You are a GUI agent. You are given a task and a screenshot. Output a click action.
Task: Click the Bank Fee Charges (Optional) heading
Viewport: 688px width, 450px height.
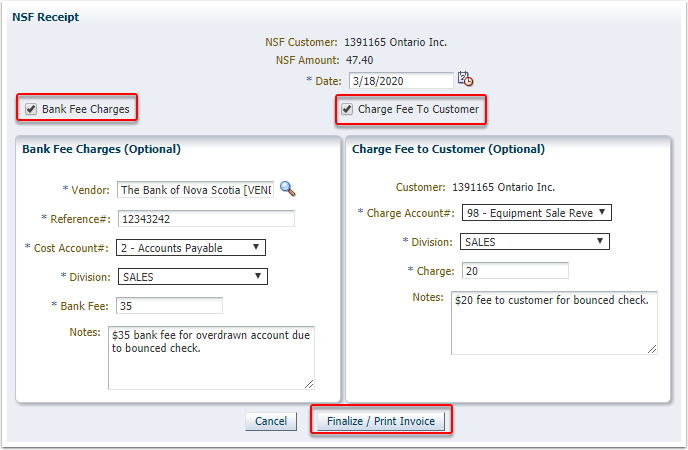[x=101, y=149]
